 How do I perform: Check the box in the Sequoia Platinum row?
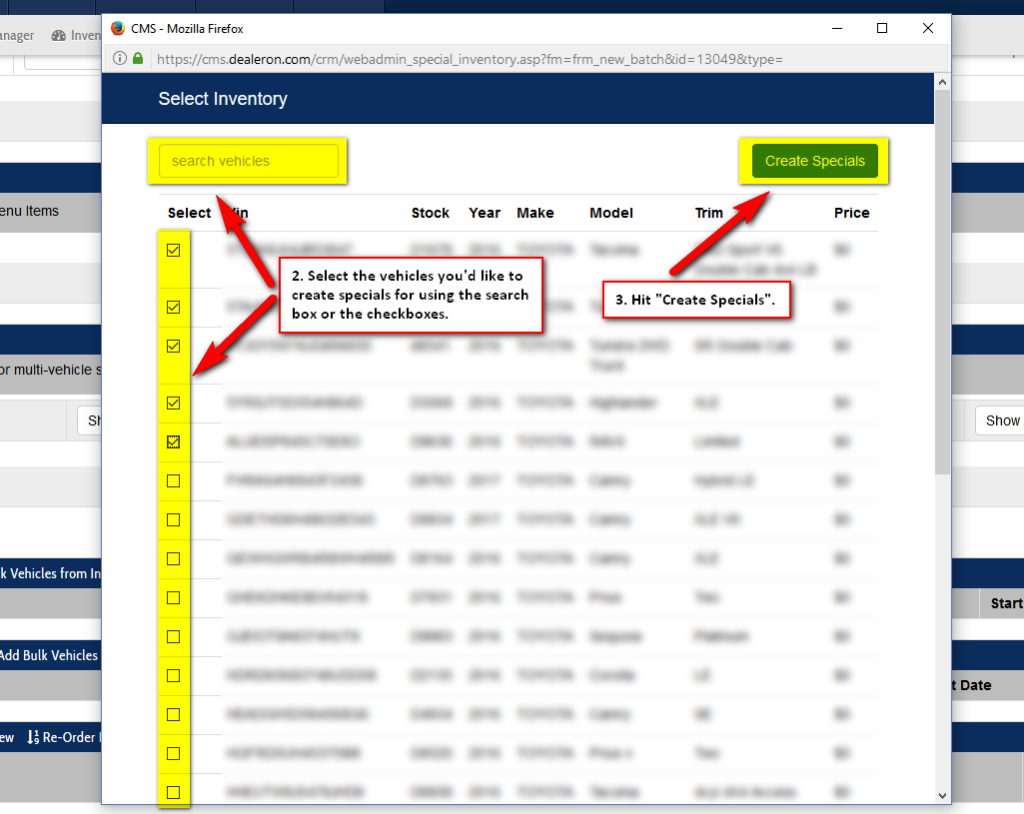173,636
